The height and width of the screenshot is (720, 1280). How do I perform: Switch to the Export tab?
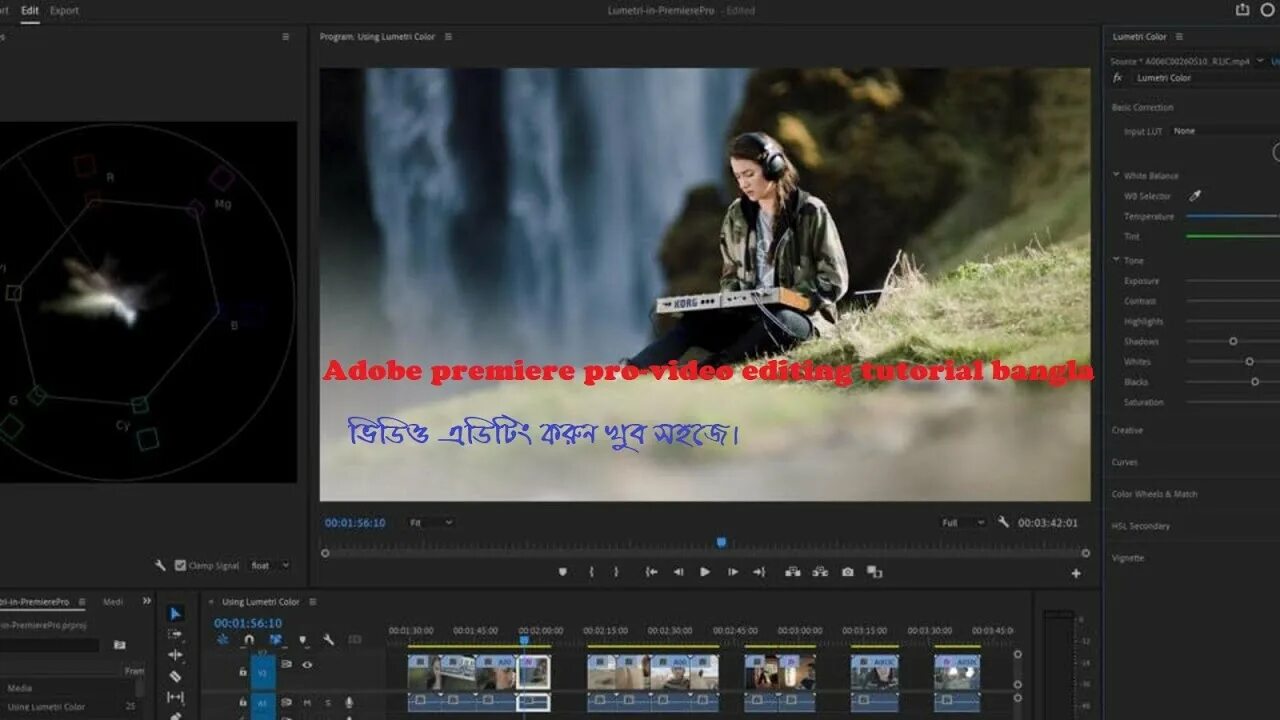coord(64,10)
